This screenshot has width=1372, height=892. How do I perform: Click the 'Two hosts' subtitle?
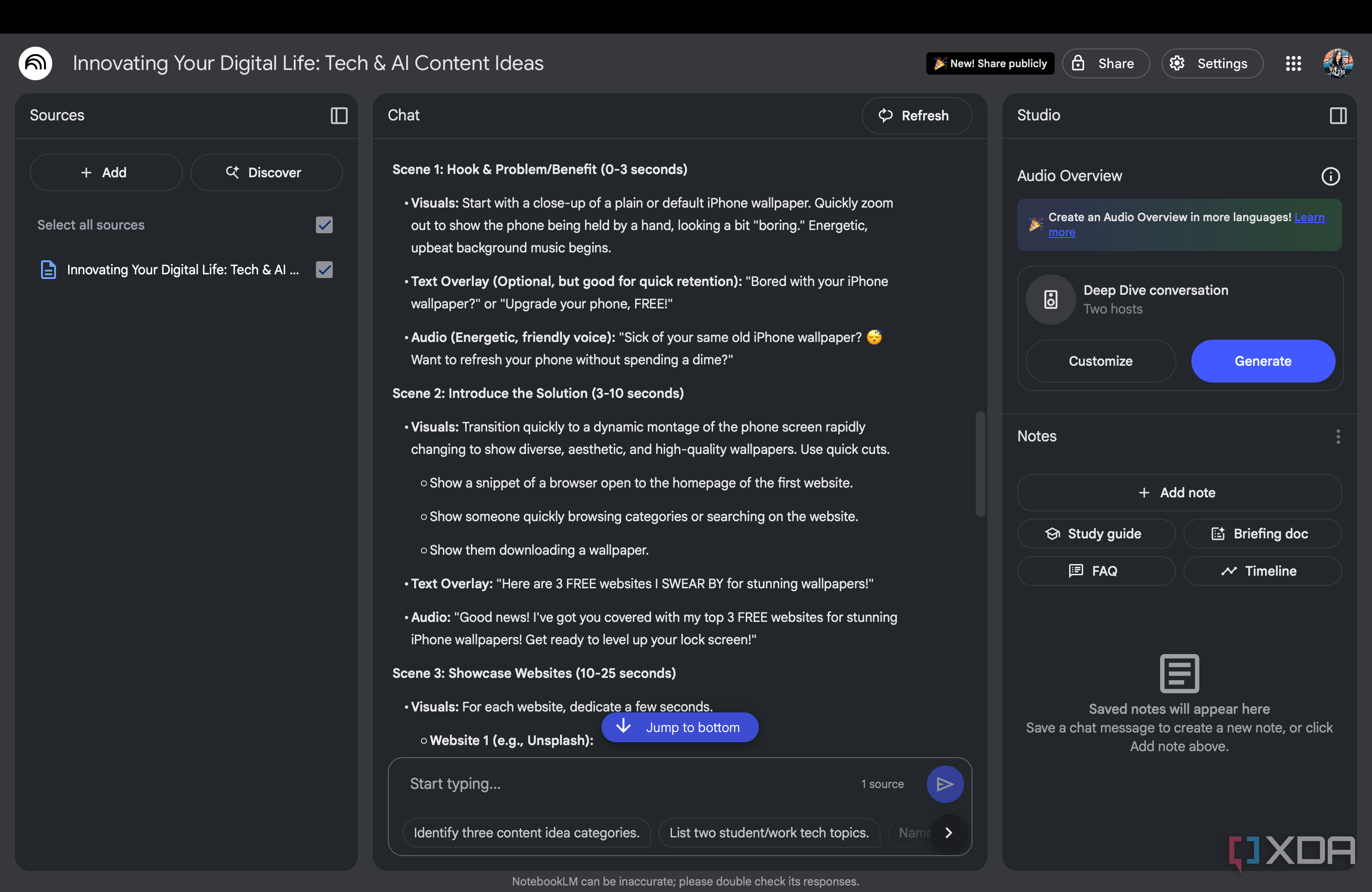coord(1113,309)
